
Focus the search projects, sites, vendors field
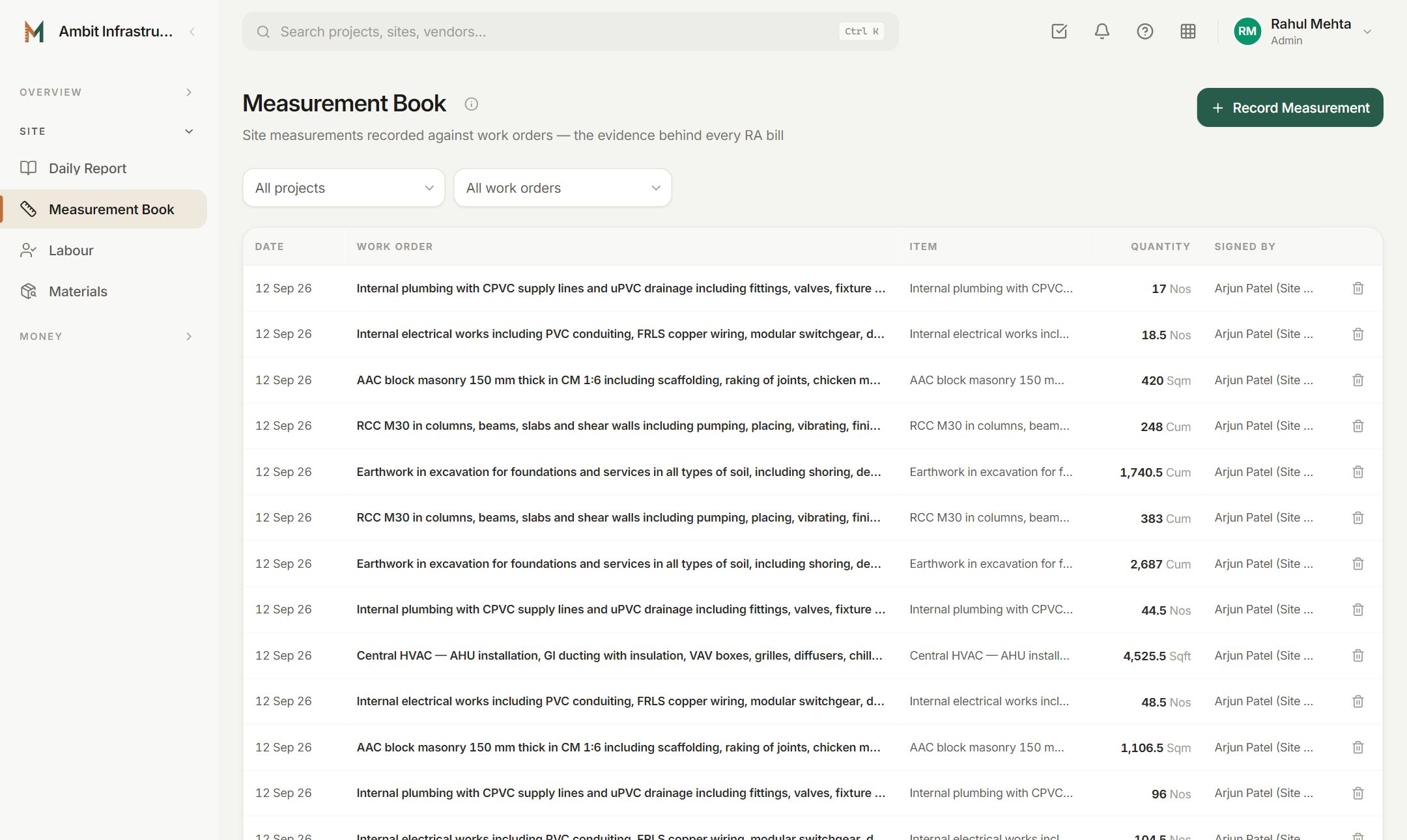pyautogui.click(x=571, y=31)
